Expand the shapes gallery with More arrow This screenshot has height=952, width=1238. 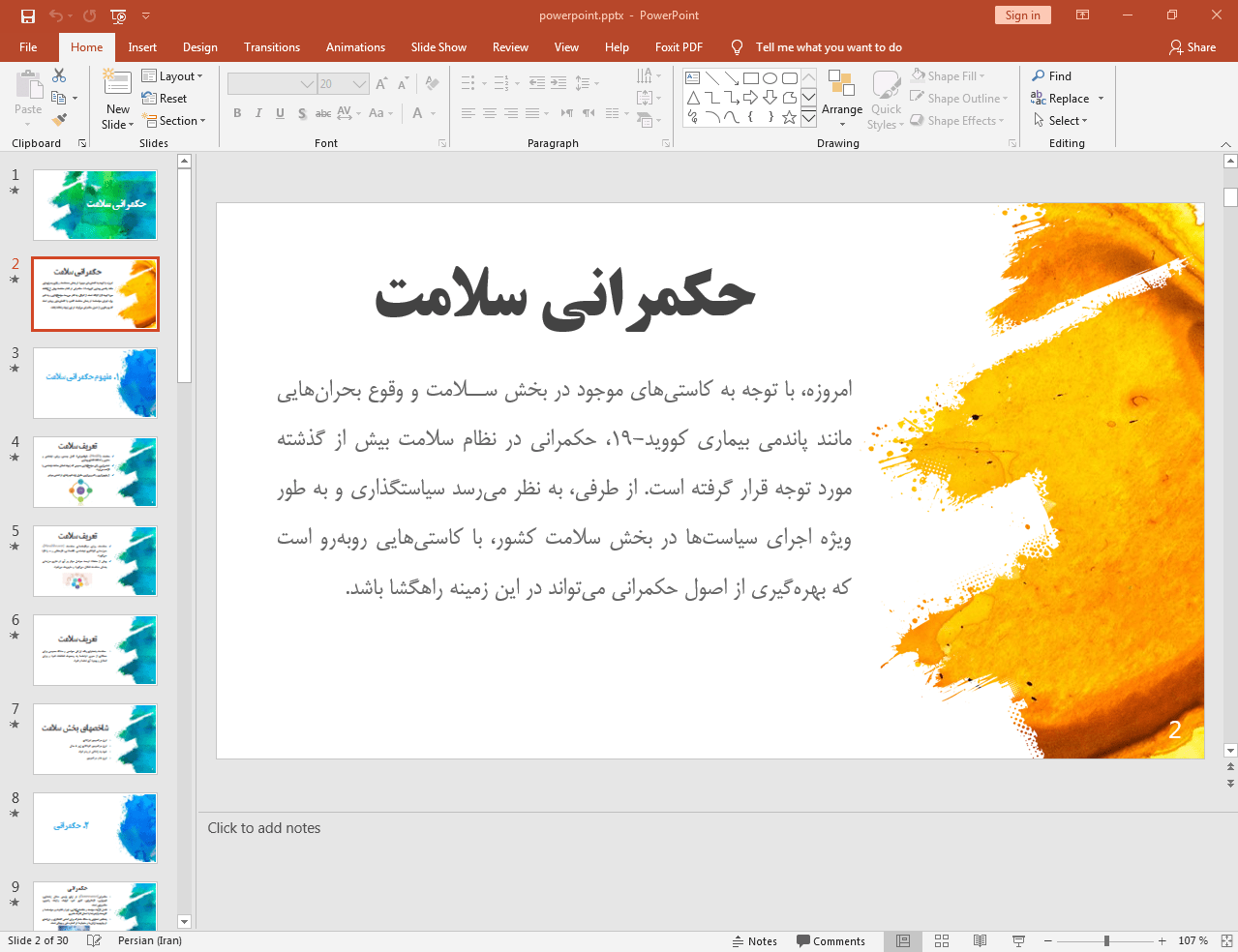[808, 118]
